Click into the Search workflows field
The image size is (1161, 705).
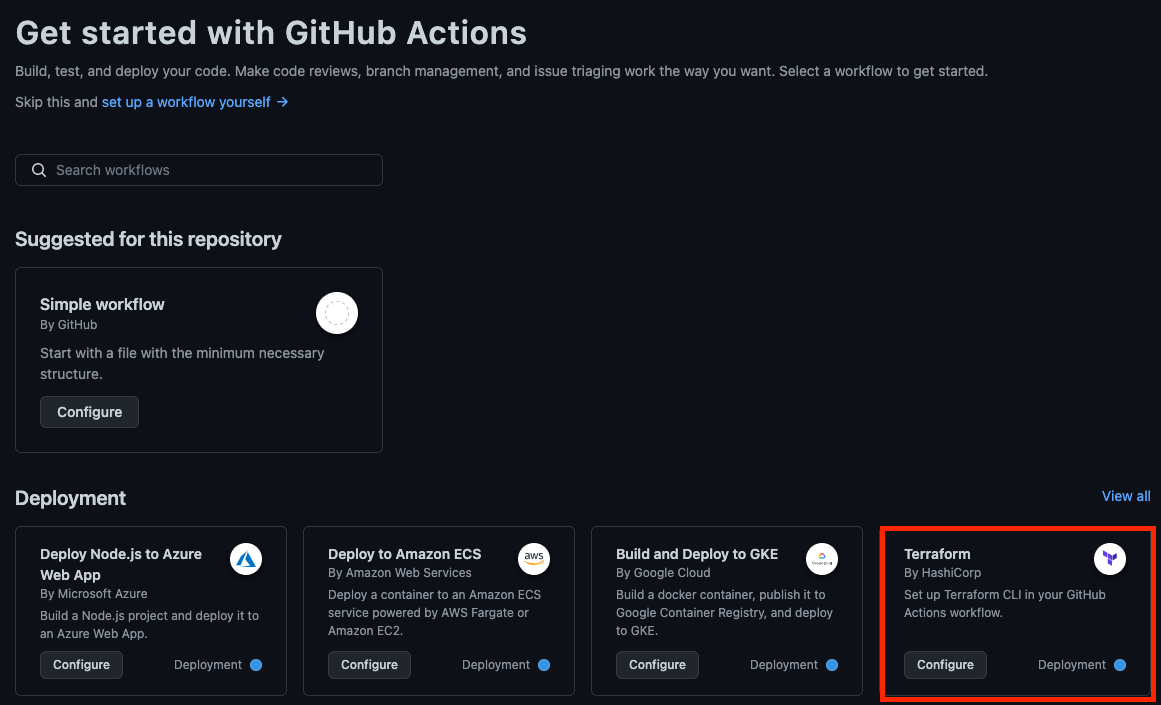[198, 170]
